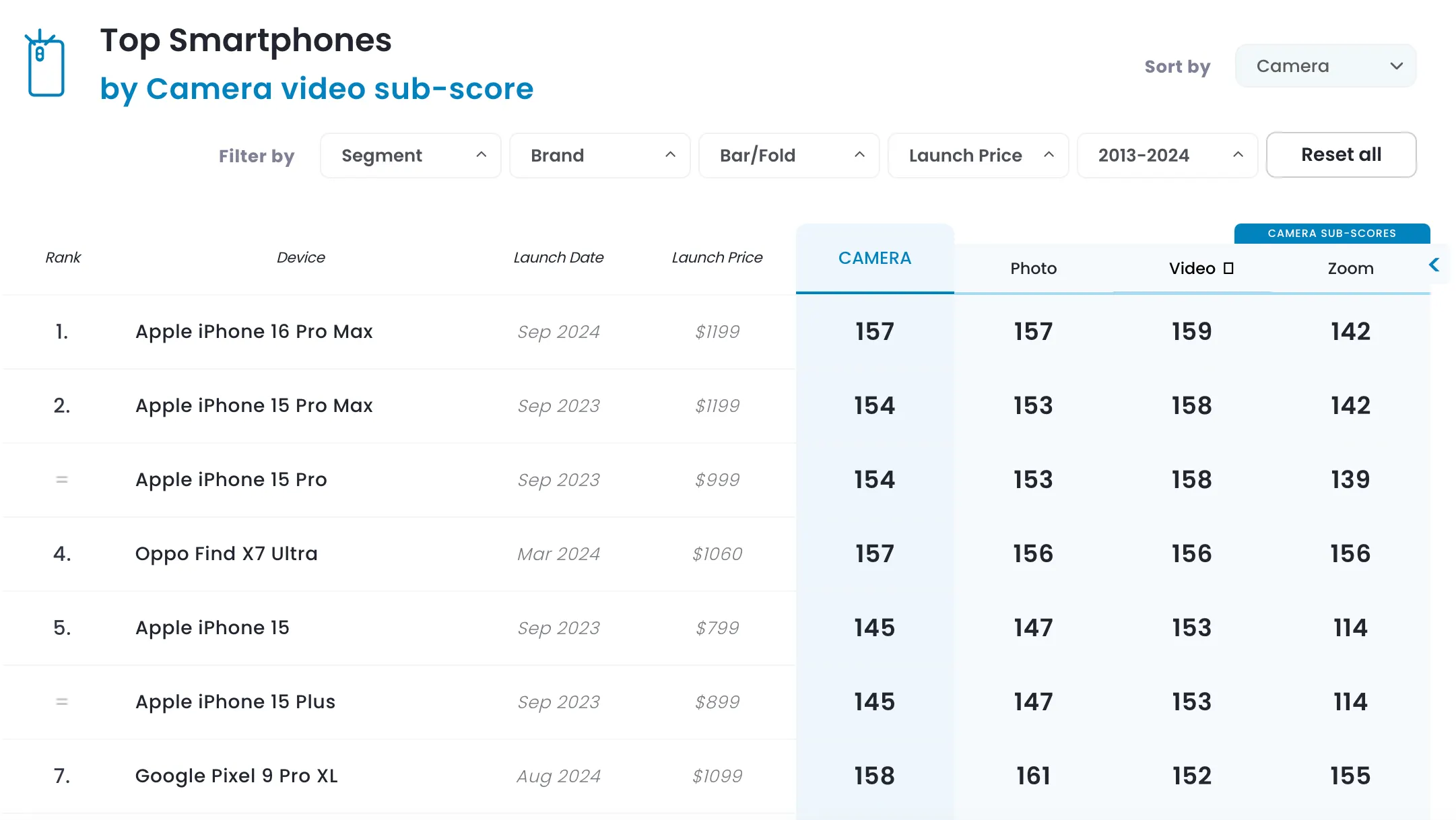Screen dimensions: 1456x820
Task: Sort by the Zoom sub-score column
Action: point(1350,269)
